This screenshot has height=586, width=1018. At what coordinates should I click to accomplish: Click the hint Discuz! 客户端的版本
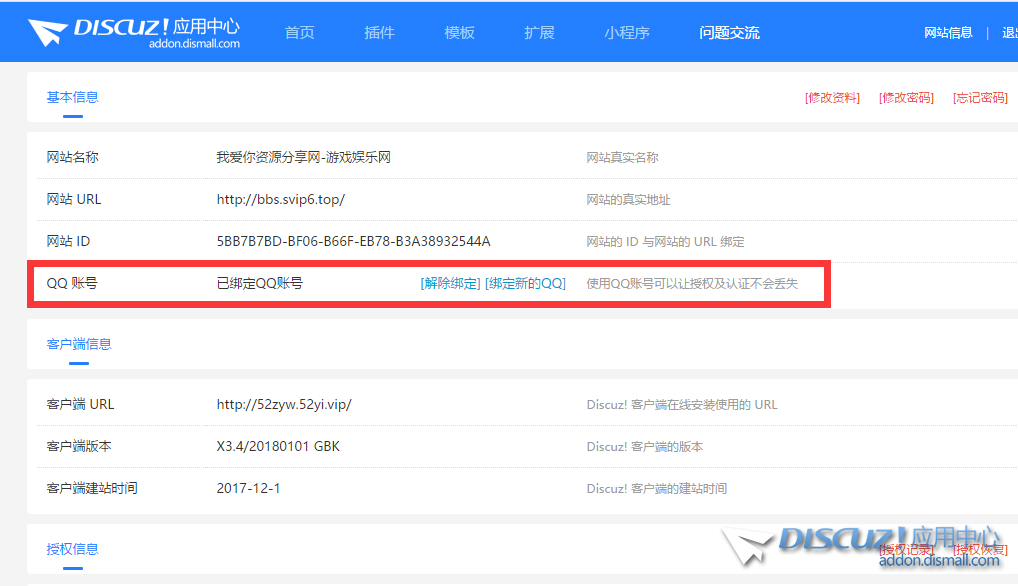(x=644, y=446)
